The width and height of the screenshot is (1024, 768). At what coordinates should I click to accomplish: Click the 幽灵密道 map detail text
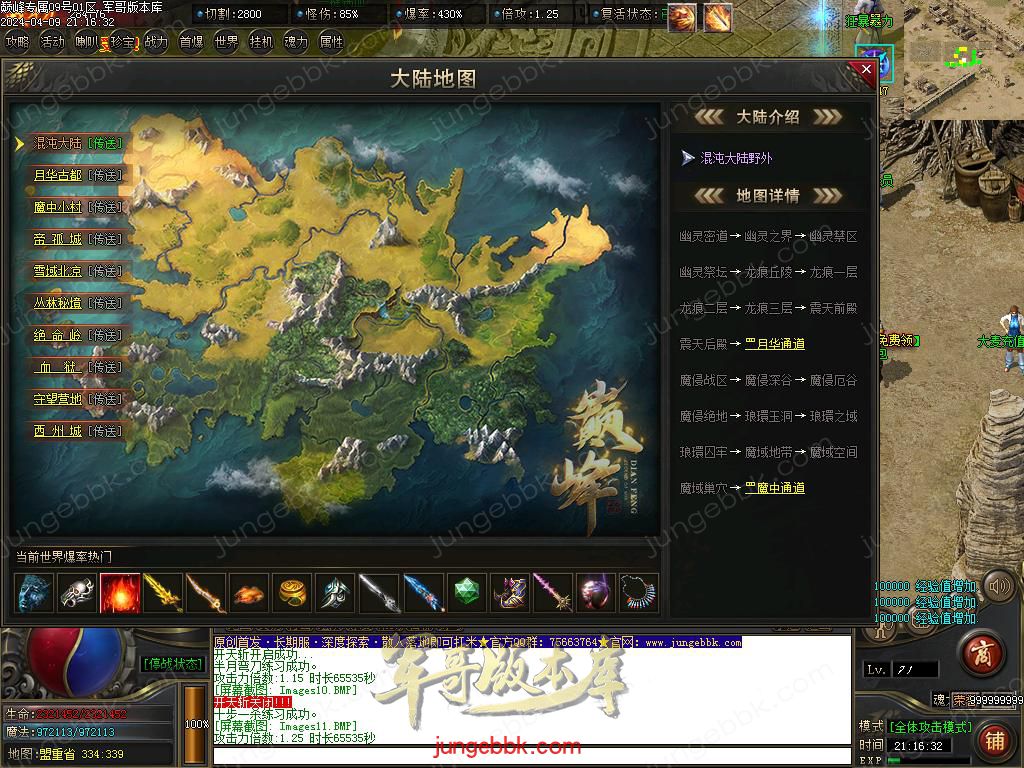(703, 236)
